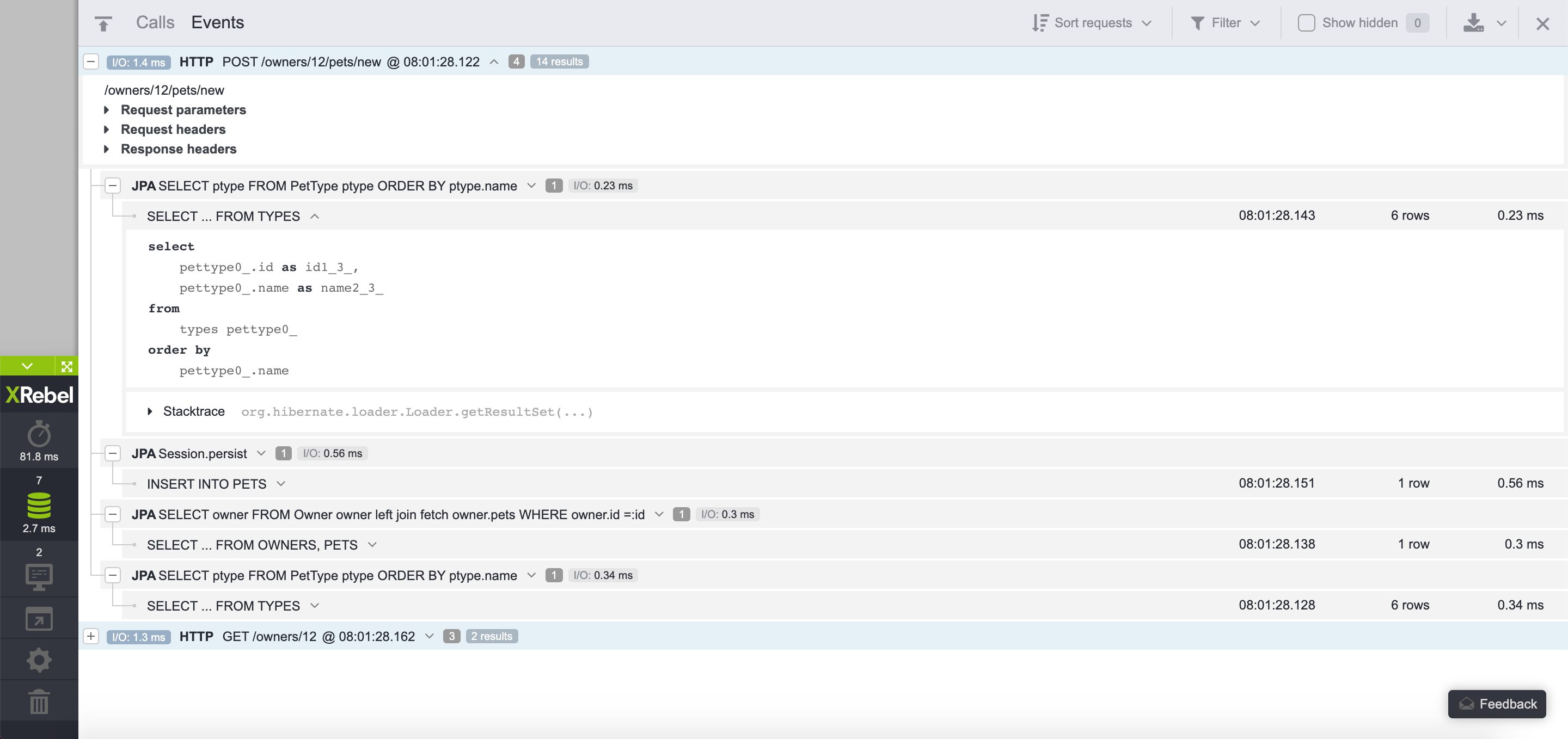Click the I/O: 1.3 ms badge
This screenshot has height=739, width=1568.
(x=138, y=637)
